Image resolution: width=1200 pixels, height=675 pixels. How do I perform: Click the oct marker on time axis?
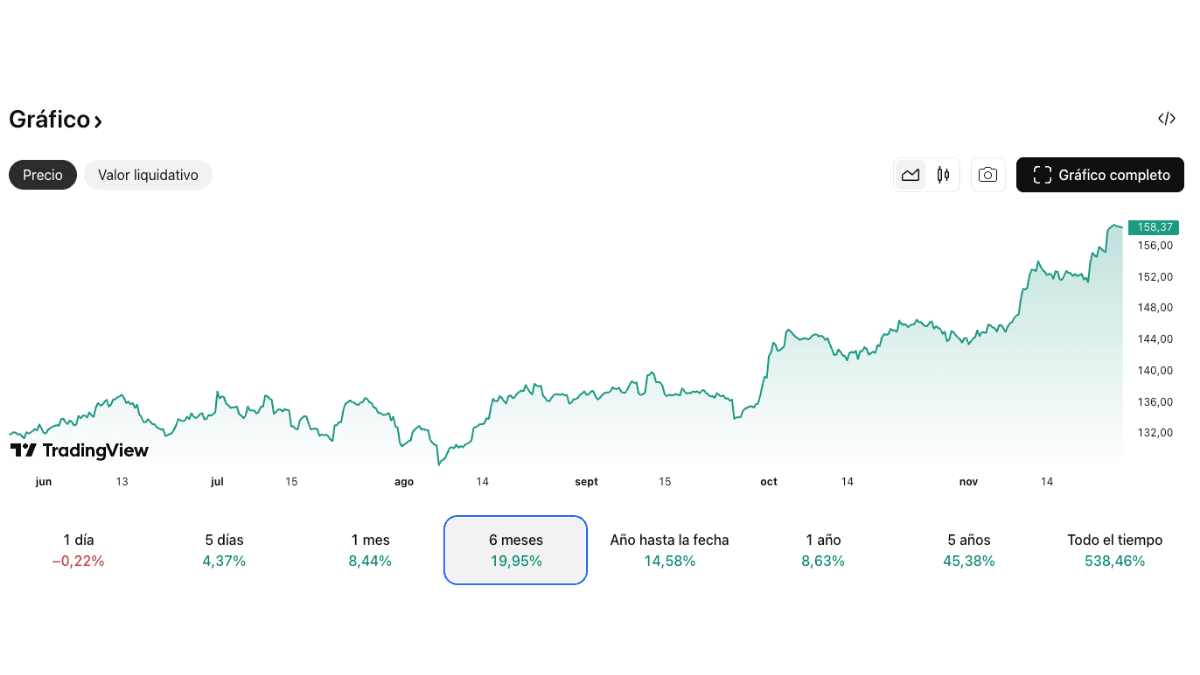[768, 482]
